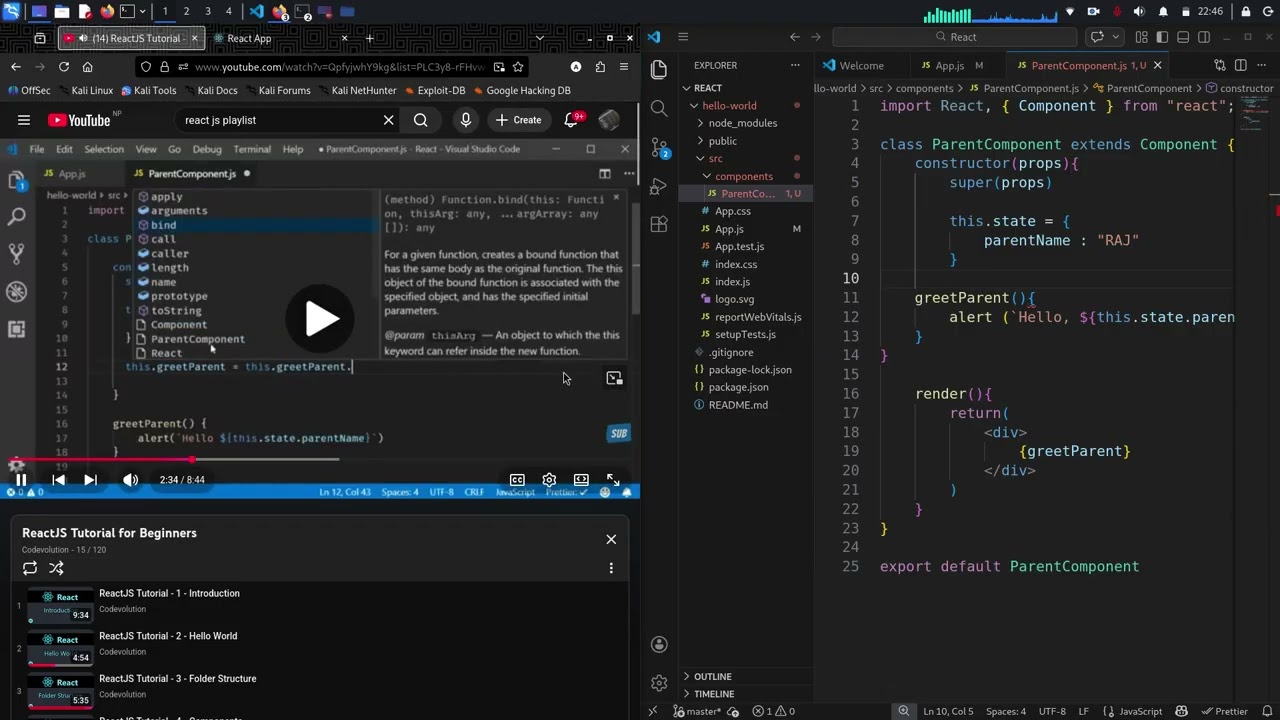Click the JavaScript language mode indicator
The width and height of the screenshot is (1280, 720).
coord(1140,712)
